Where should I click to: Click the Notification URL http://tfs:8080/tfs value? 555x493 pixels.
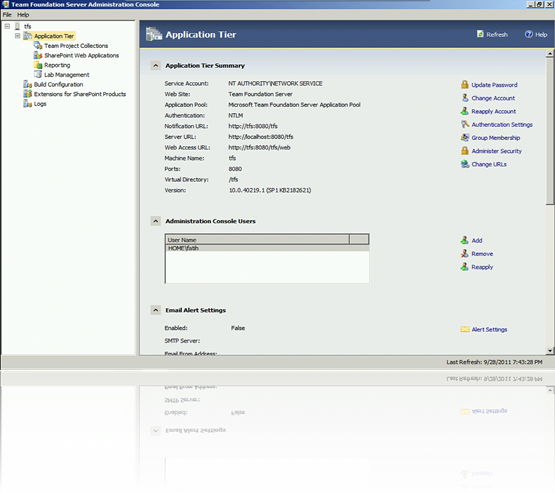(253, 126)
